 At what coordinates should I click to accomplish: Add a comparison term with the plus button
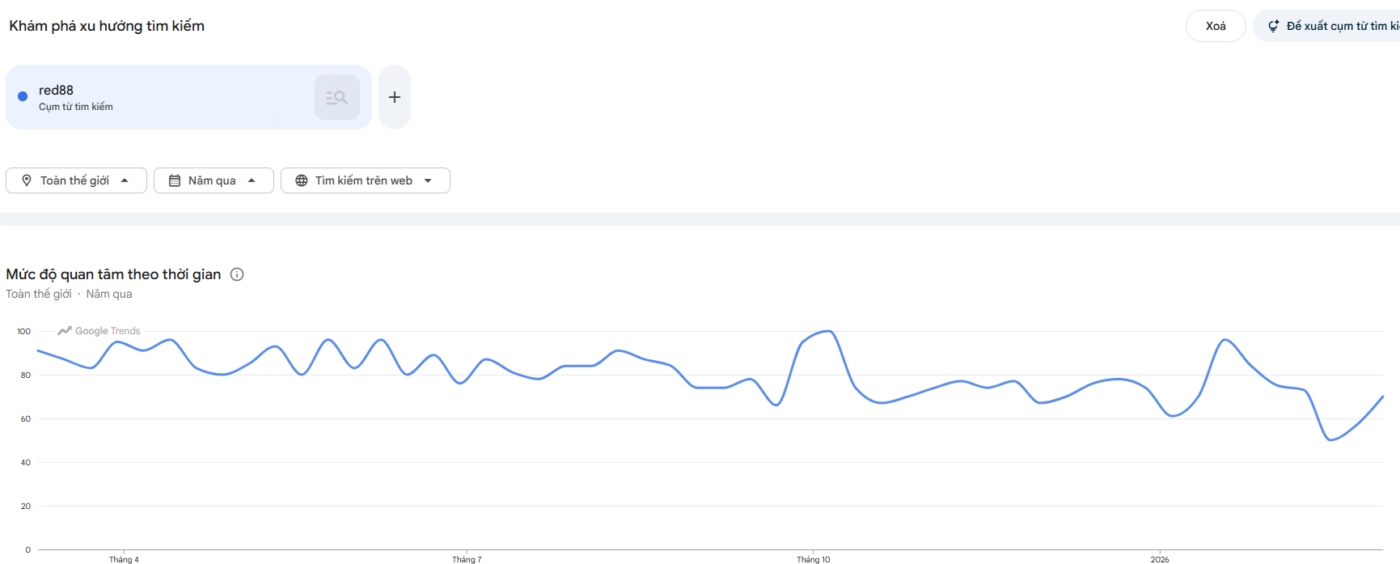(x=394, y=97)
